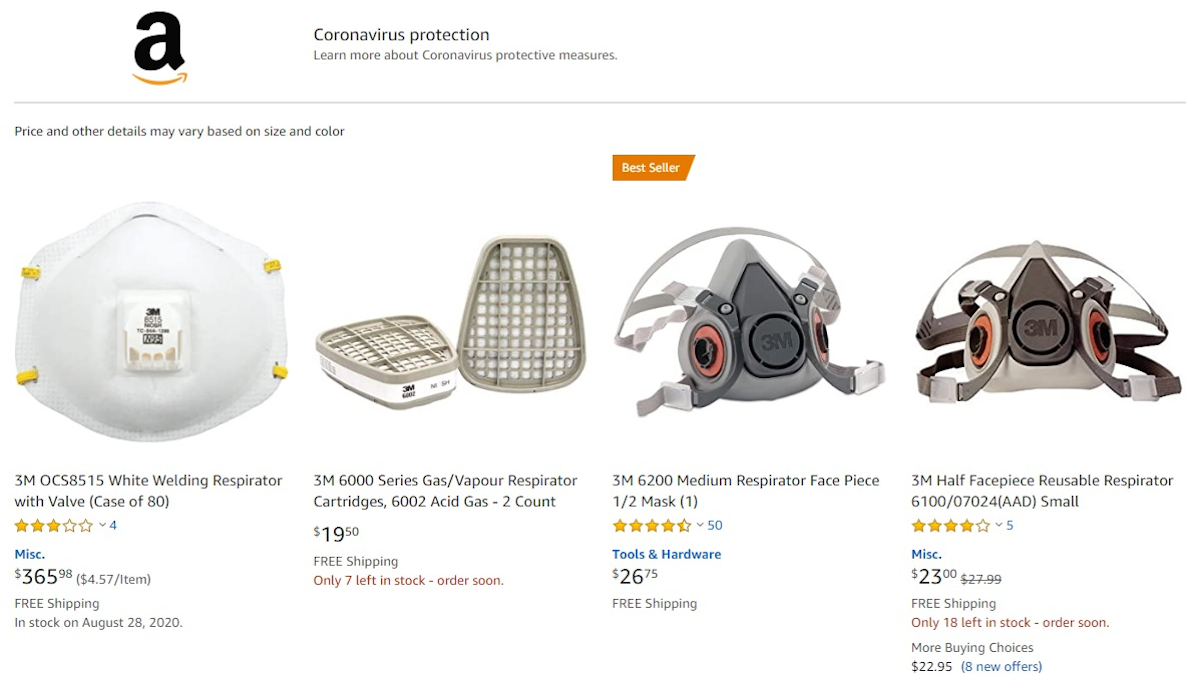The image size is (1200, 675).
Task: View the 50 reviews count link
Action: pos(715,526)
